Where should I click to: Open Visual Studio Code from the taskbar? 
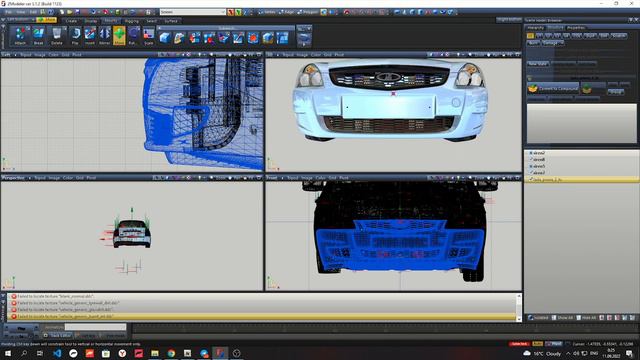[57, 353]
